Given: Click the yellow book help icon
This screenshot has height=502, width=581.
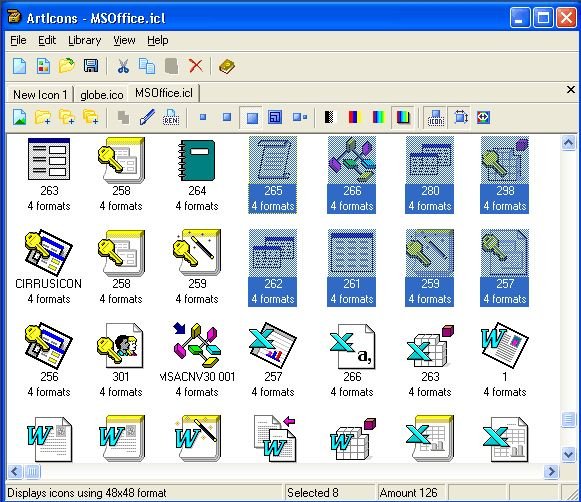Looking at the screenshot, I should pyautogui.click(x=227, y=66).
